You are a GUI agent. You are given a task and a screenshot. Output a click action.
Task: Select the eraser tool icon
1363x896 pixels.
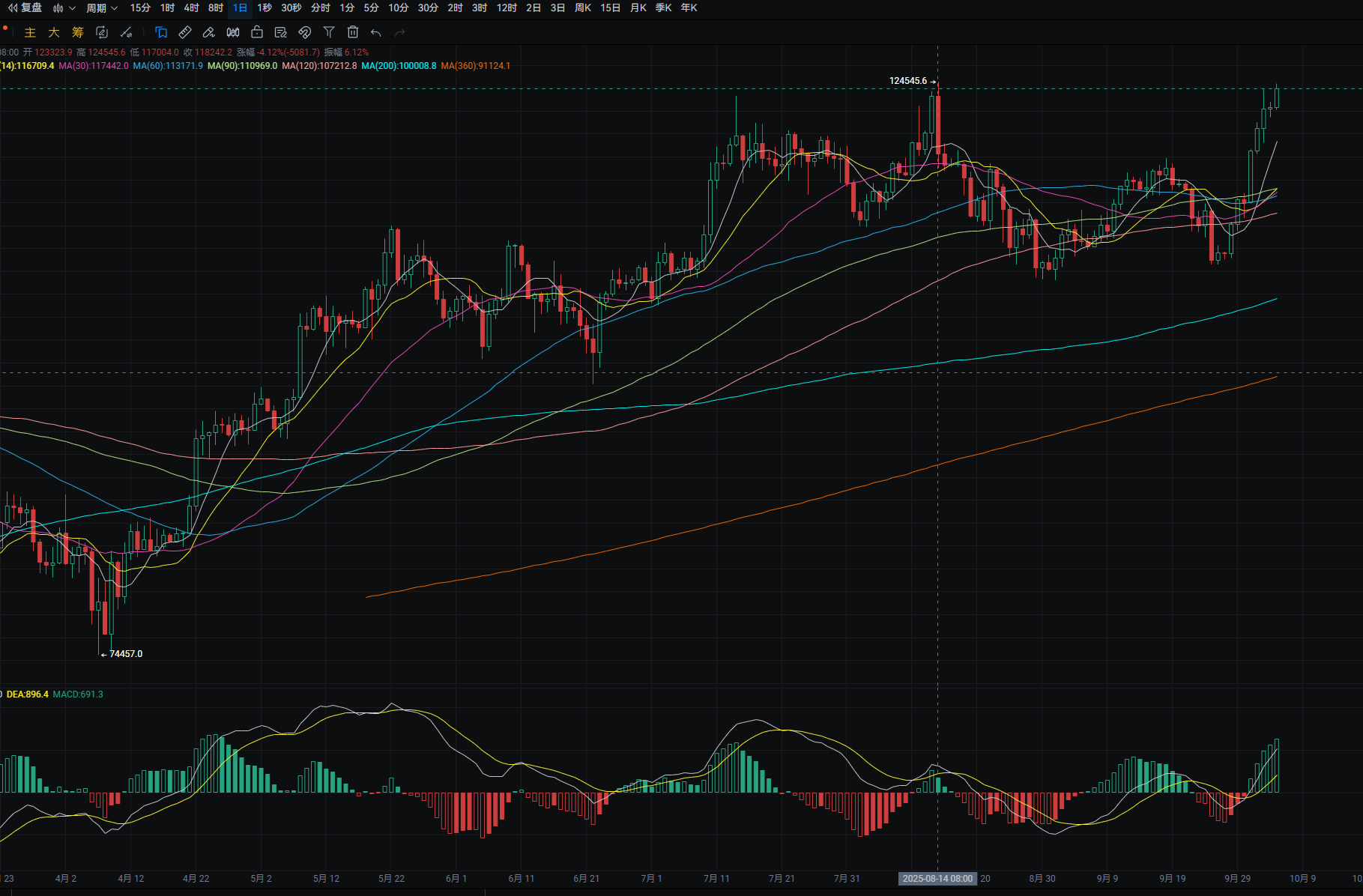coord(209,32)
